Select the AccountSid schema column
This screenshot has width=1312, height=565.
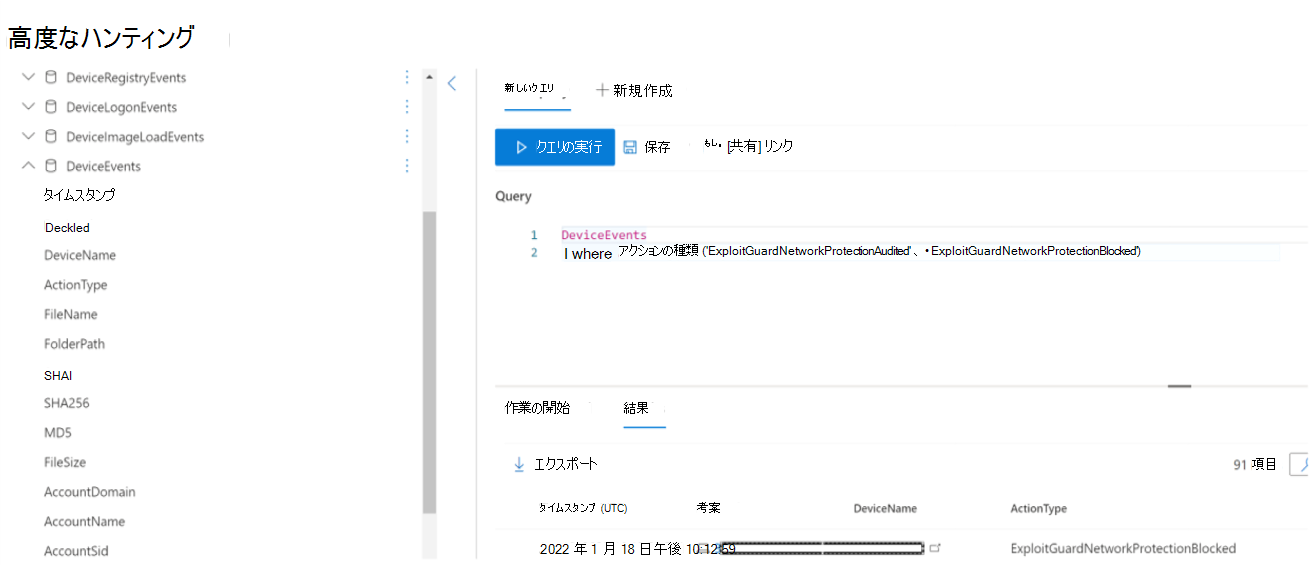tap(76, 551)
